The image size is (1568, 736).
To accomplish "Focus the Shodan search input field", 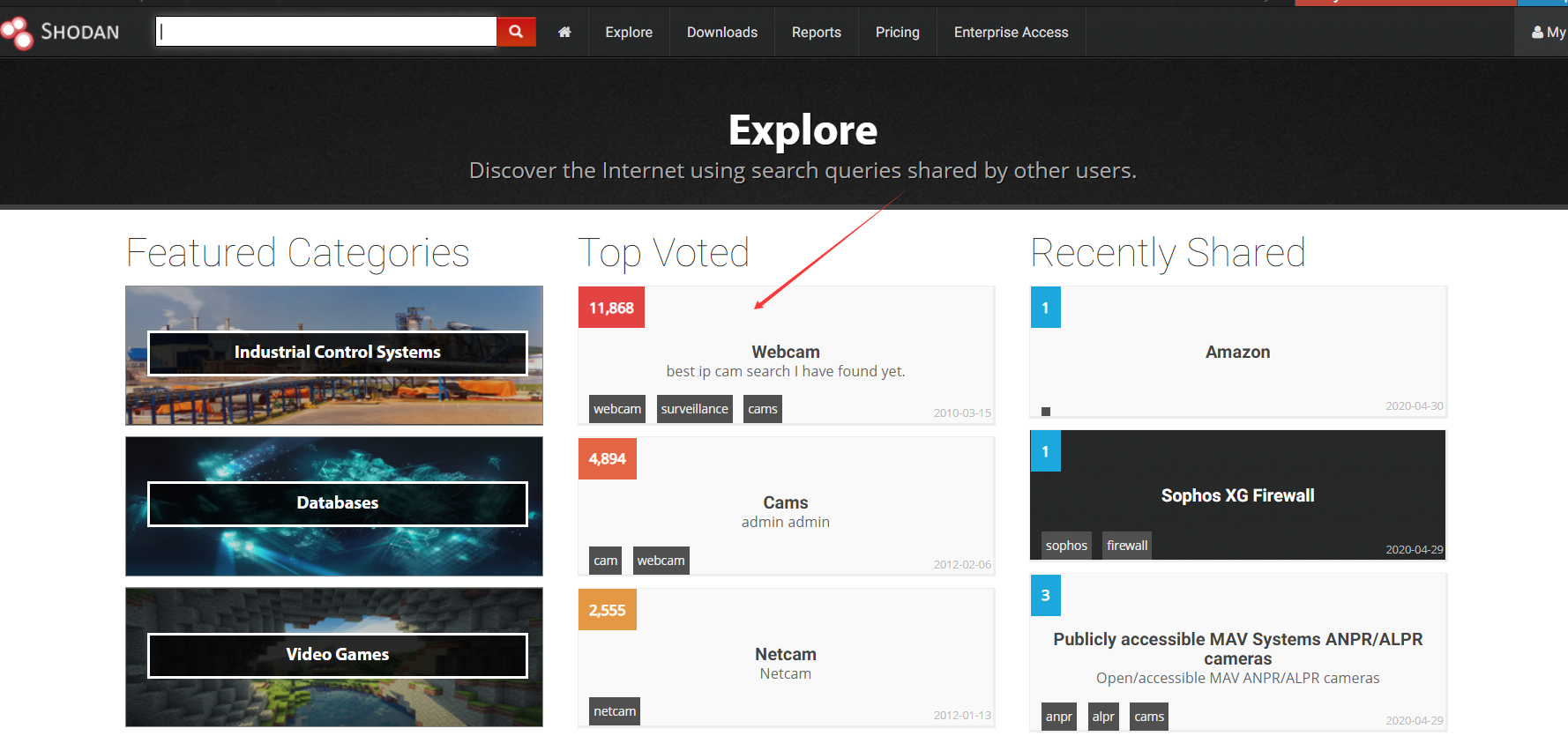I will (x=326, y=32).
